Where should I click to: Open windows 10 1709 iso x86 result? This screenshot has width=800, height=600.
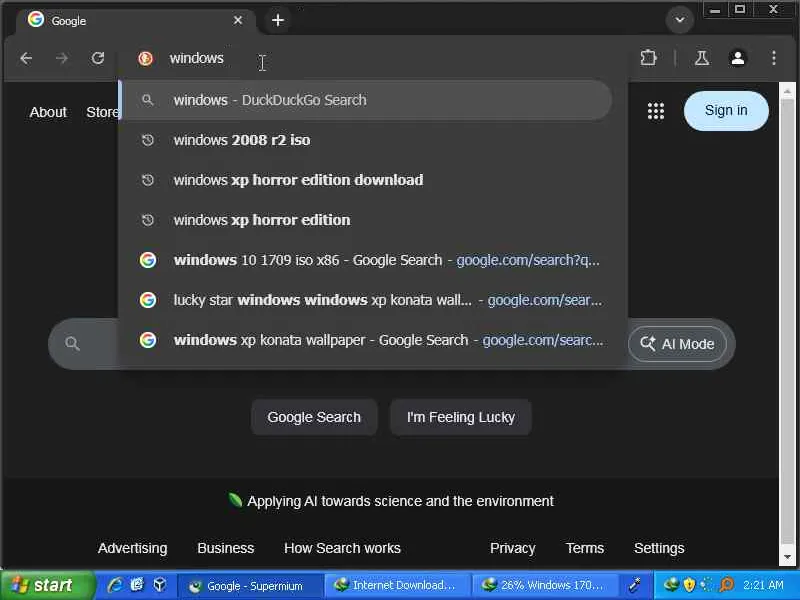pos(366,260)
